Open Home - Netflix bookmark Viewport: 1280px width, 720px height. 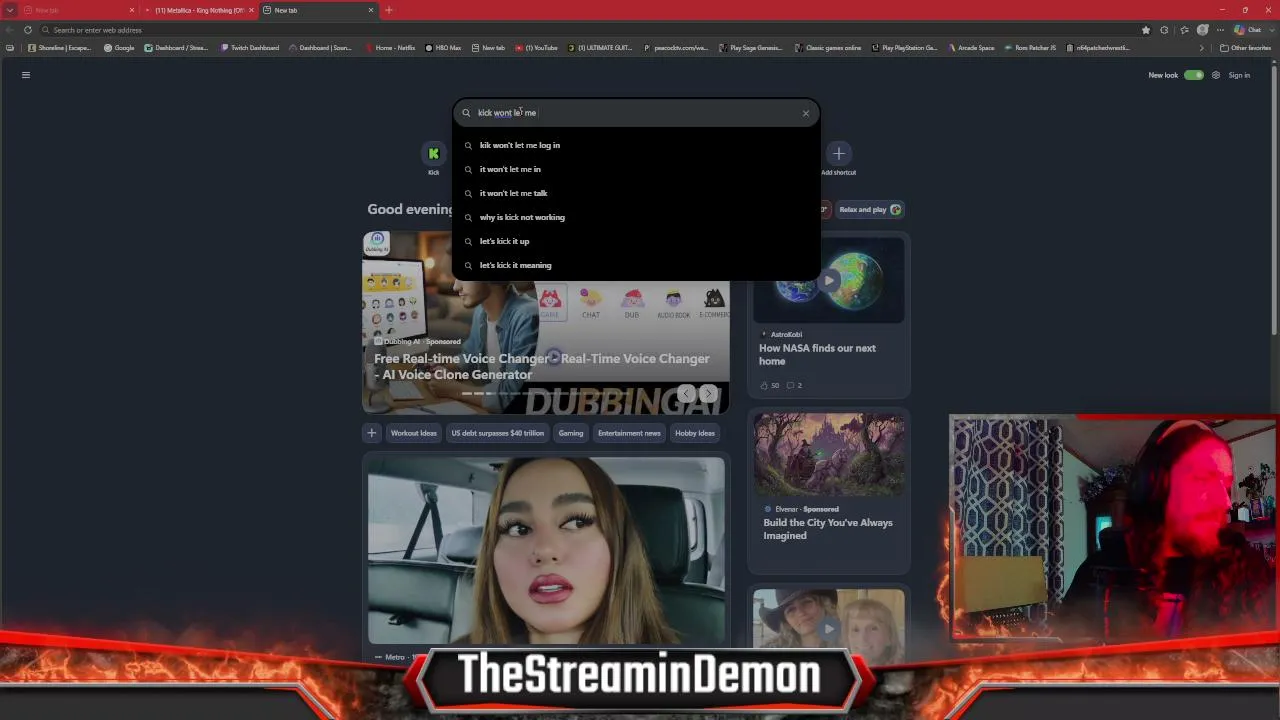coord(390,48)
